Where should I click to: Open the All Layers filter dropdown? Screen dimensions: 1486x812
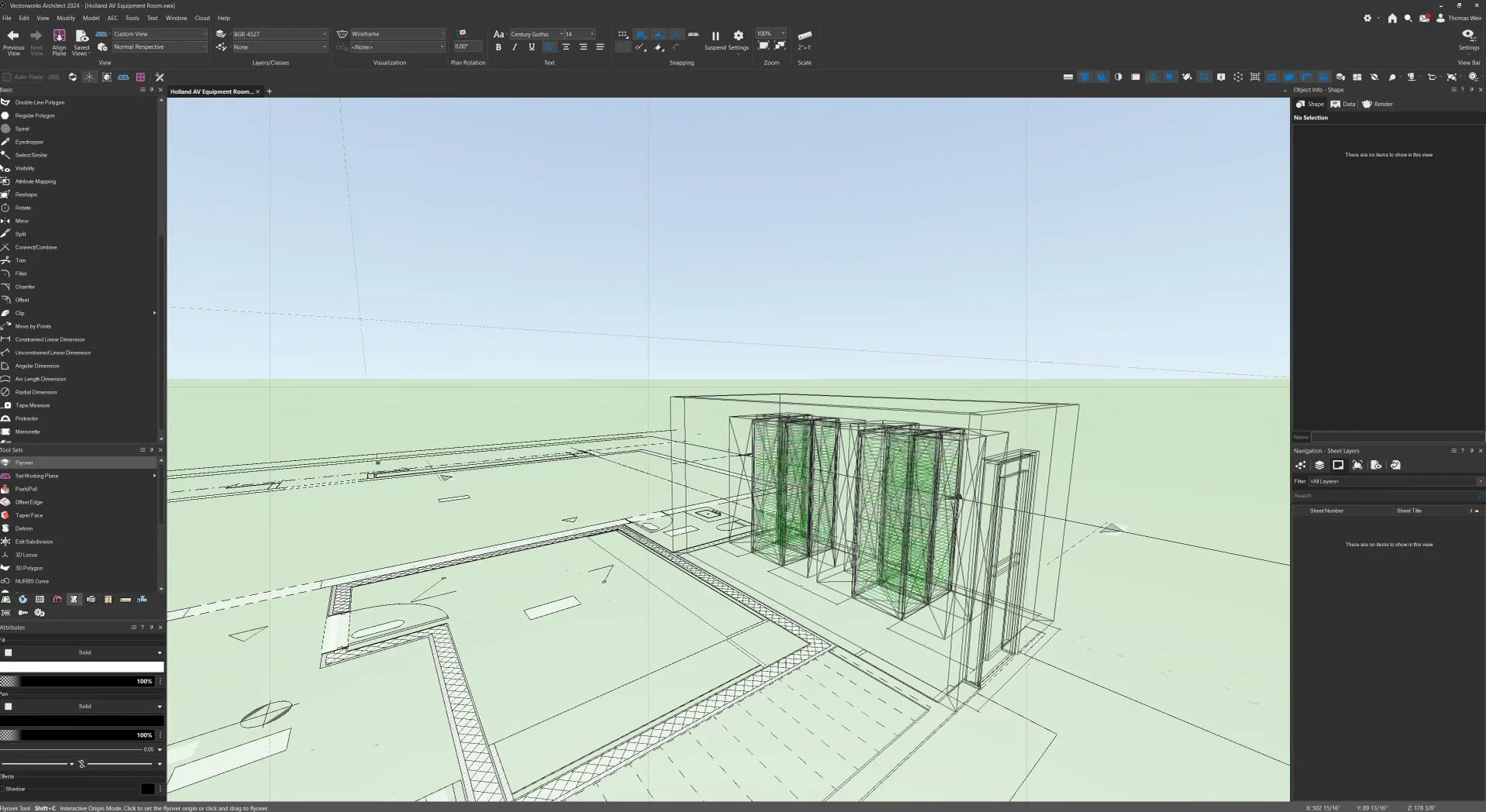pos(1395,481)
